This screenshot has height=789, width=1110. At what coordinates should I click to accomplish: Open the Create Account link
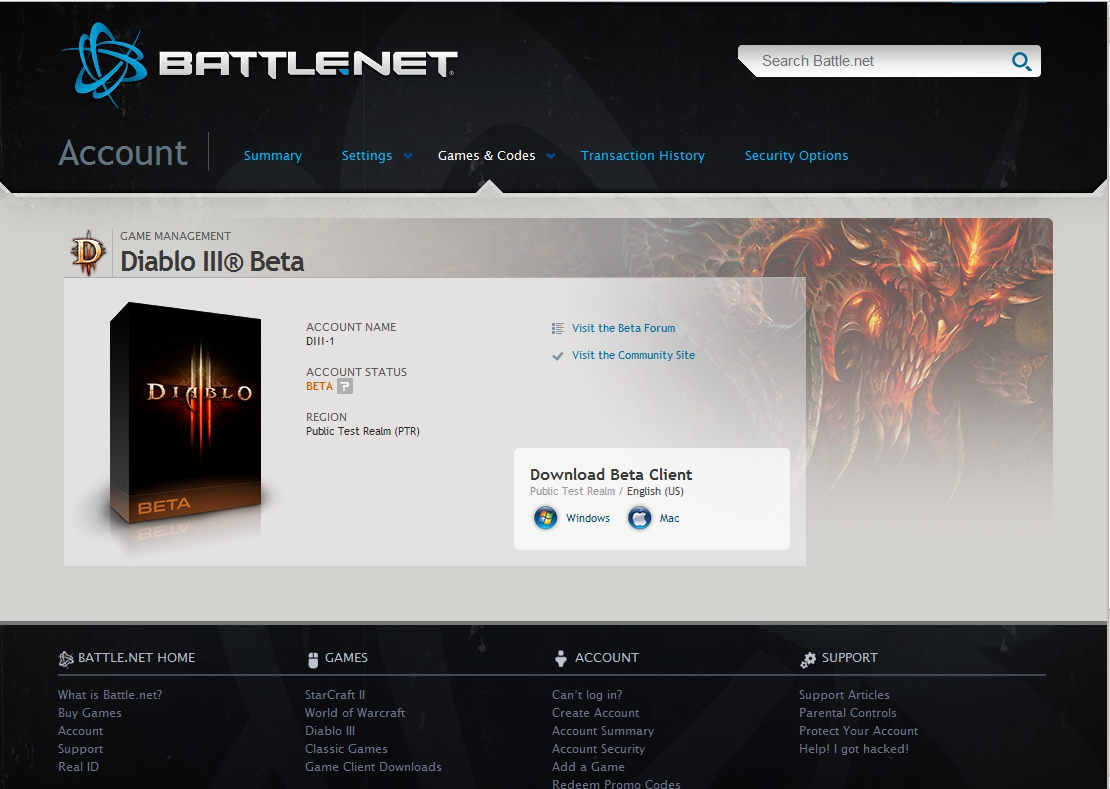click(x=595, y=713)
